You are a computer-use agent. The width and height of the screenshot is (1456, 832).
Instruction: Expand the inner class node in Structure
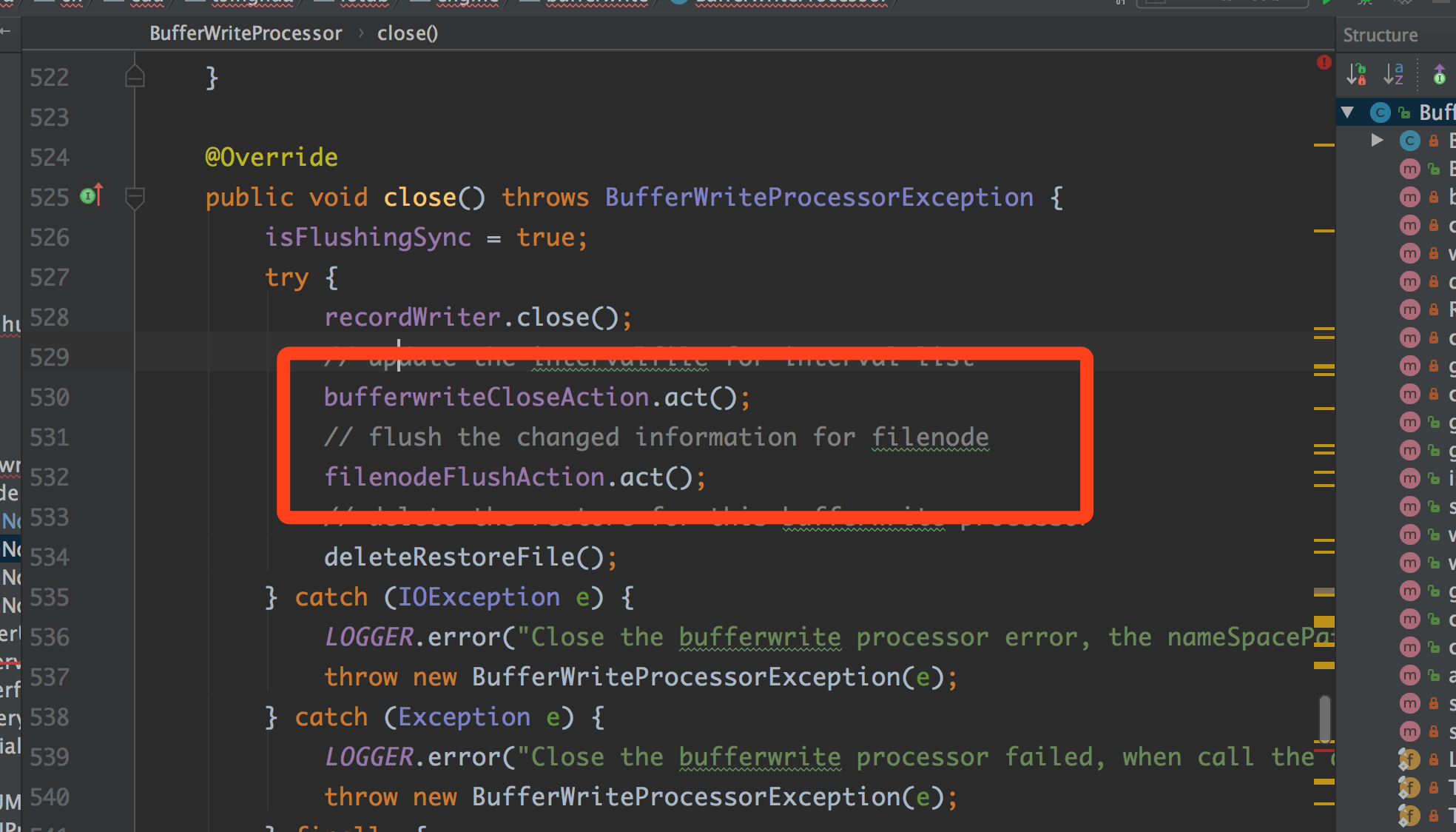1377,140
